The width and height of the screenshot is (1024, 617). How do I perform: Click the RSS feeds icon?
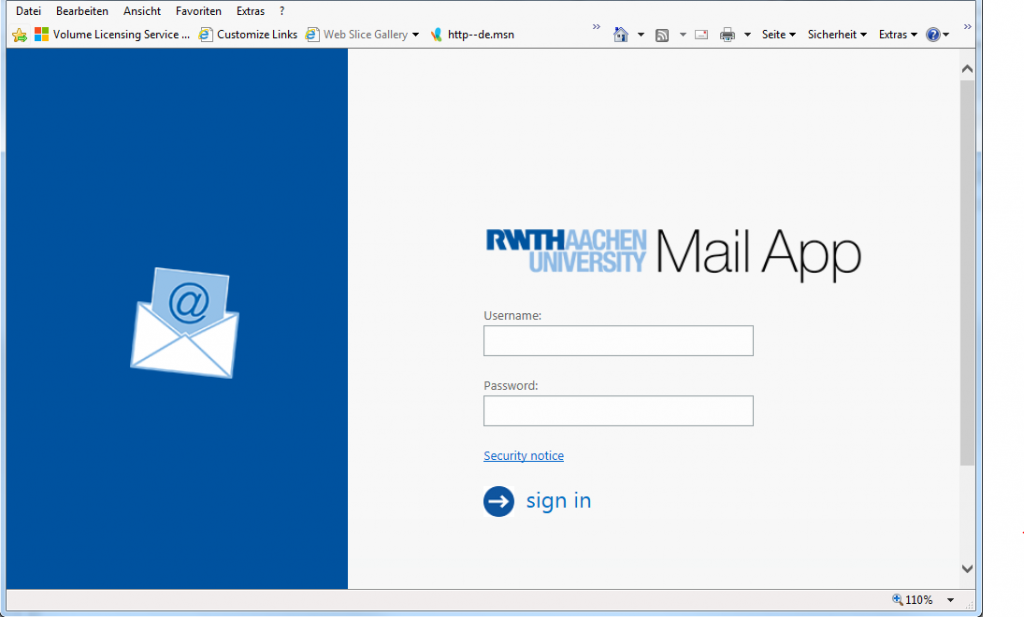[x=662, y=35]
